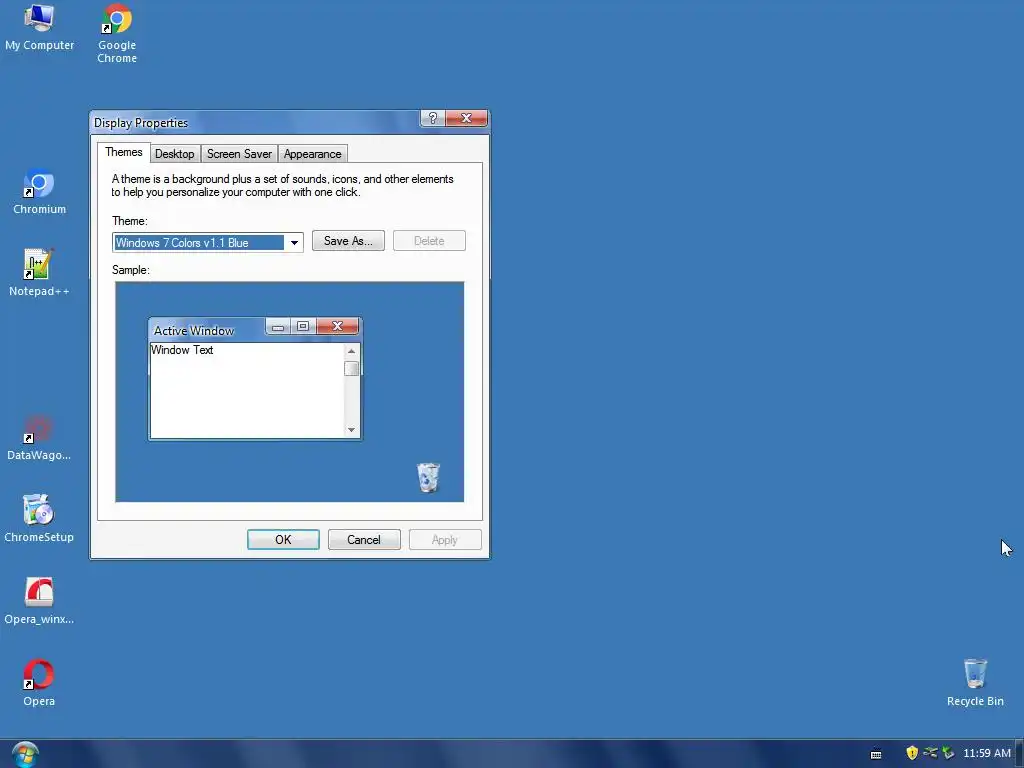This screenshot has width=1024, height=768.
Task: Open the Windows Start orb
Action: (x=25, y=754)
